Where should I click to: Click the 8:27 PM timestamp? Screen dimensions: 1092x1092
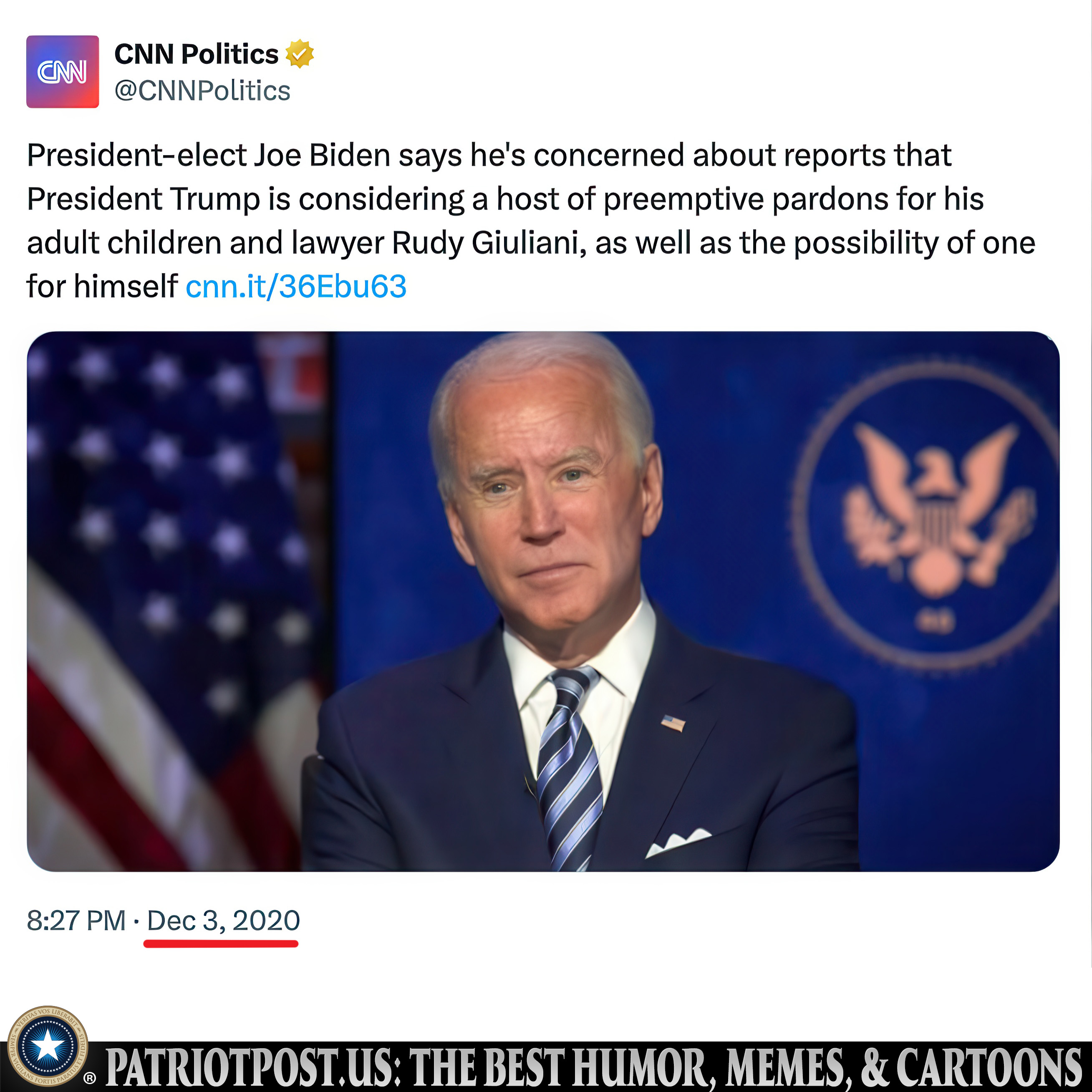pyautogui.click(x=76, y=920)
